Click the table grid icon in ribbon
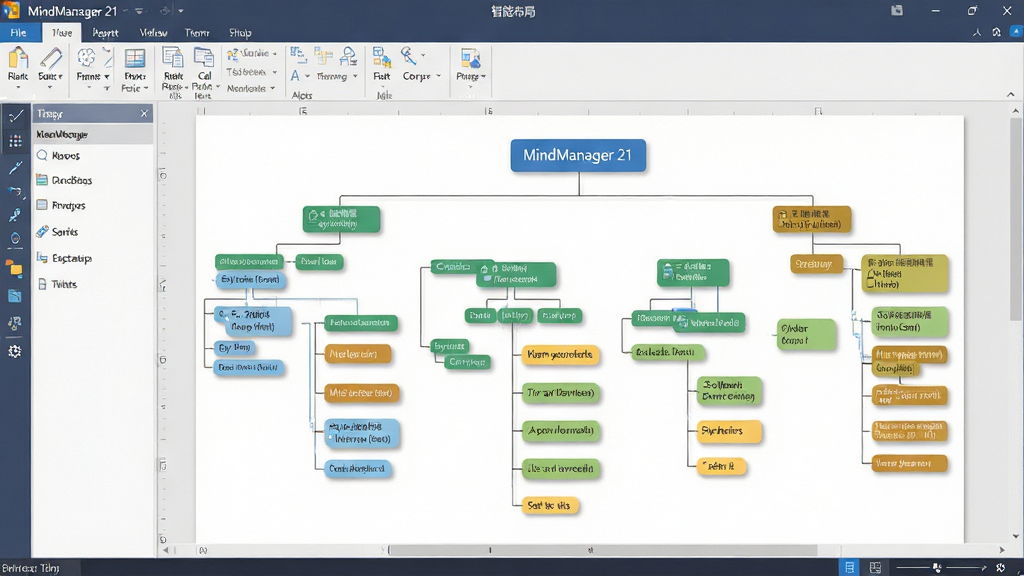The image size is (1024, 576). point(135,58)
